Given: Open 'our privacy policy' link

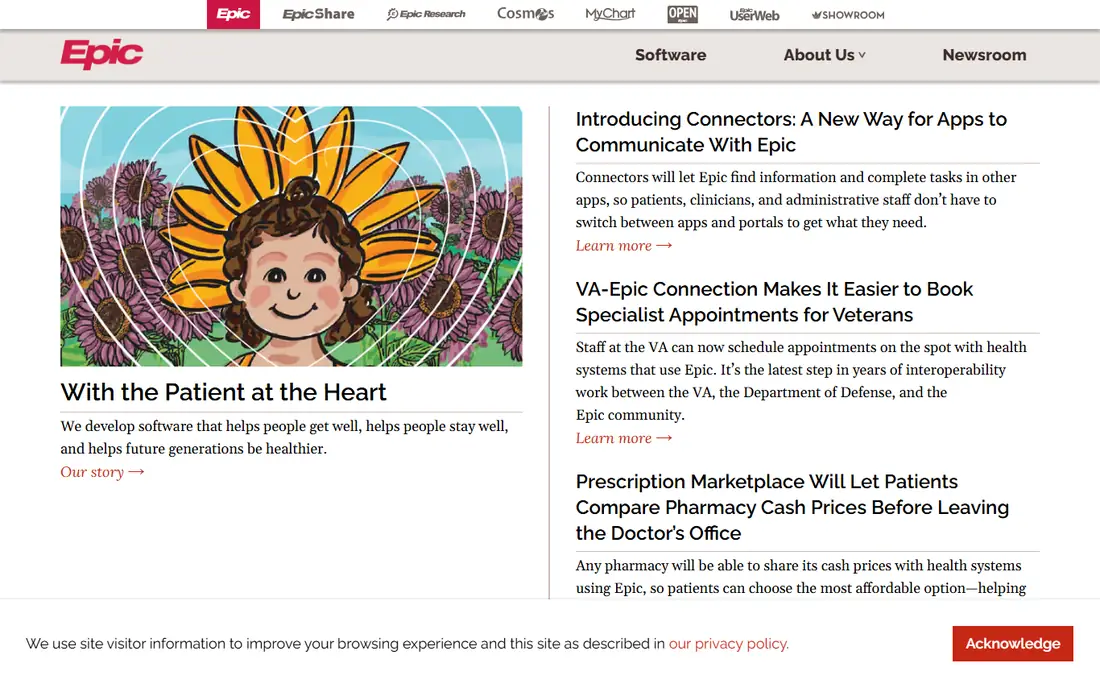Looking at the screenshot, I should coord(729,644).
